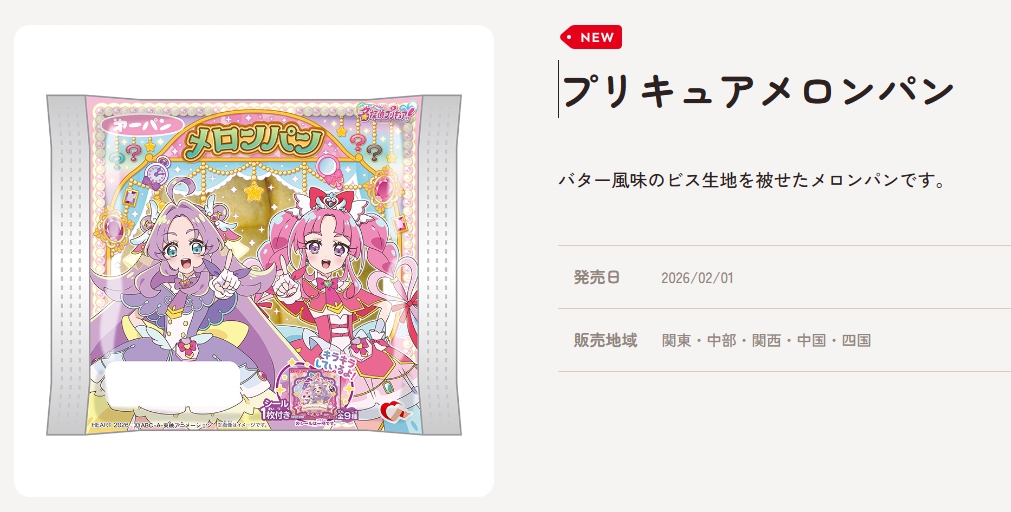Click the メロンパン logo on the package
The height and width of the screenshot is (512, 1011).
click(x=251, y=143)
